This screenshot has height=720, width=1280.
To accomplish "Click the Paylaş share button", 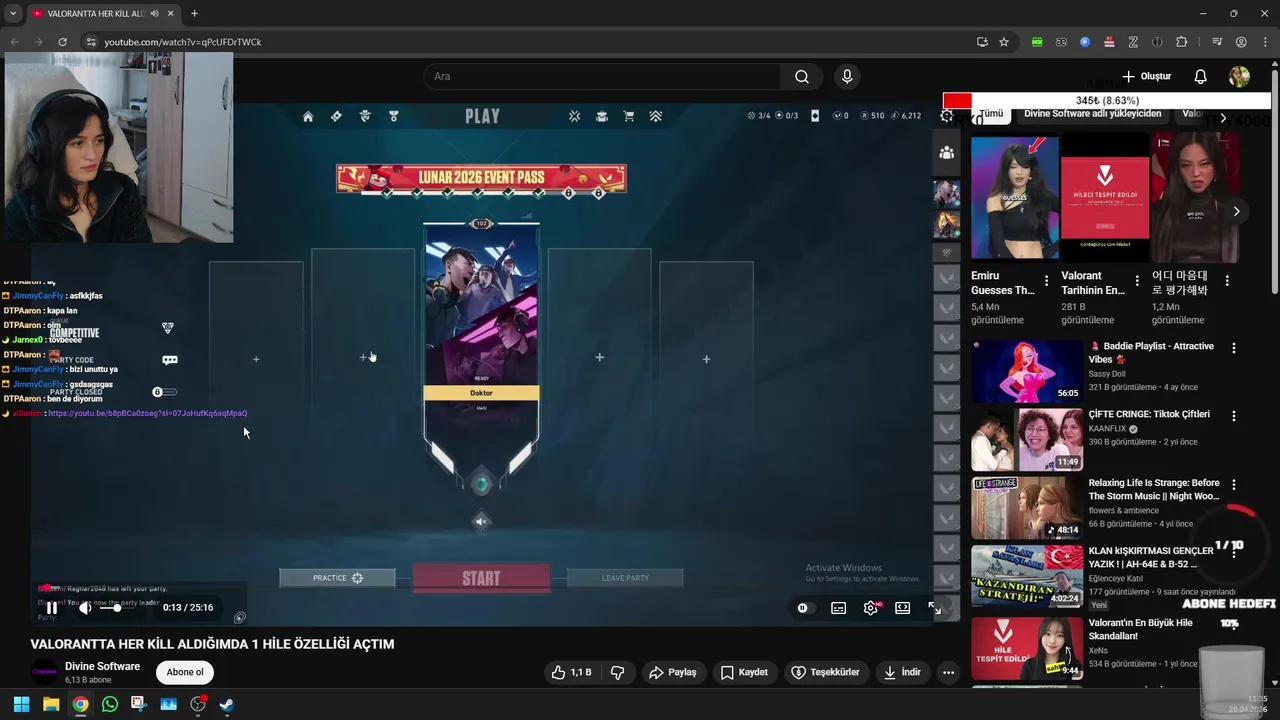I will 672,673.
